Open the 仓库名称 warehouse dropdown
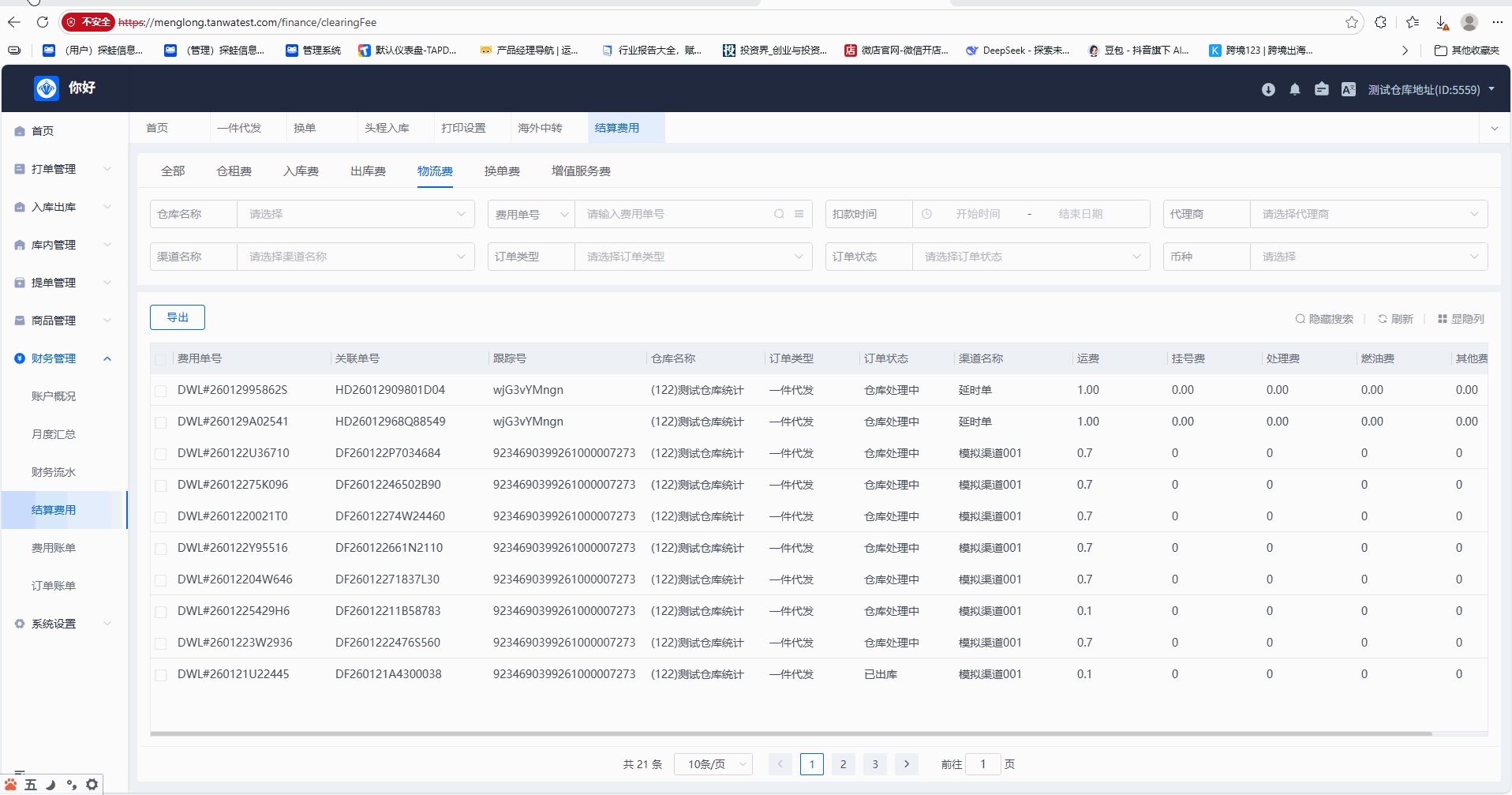Image resolution: width=1512 pixels, height=795 pixels. point(355,214)
